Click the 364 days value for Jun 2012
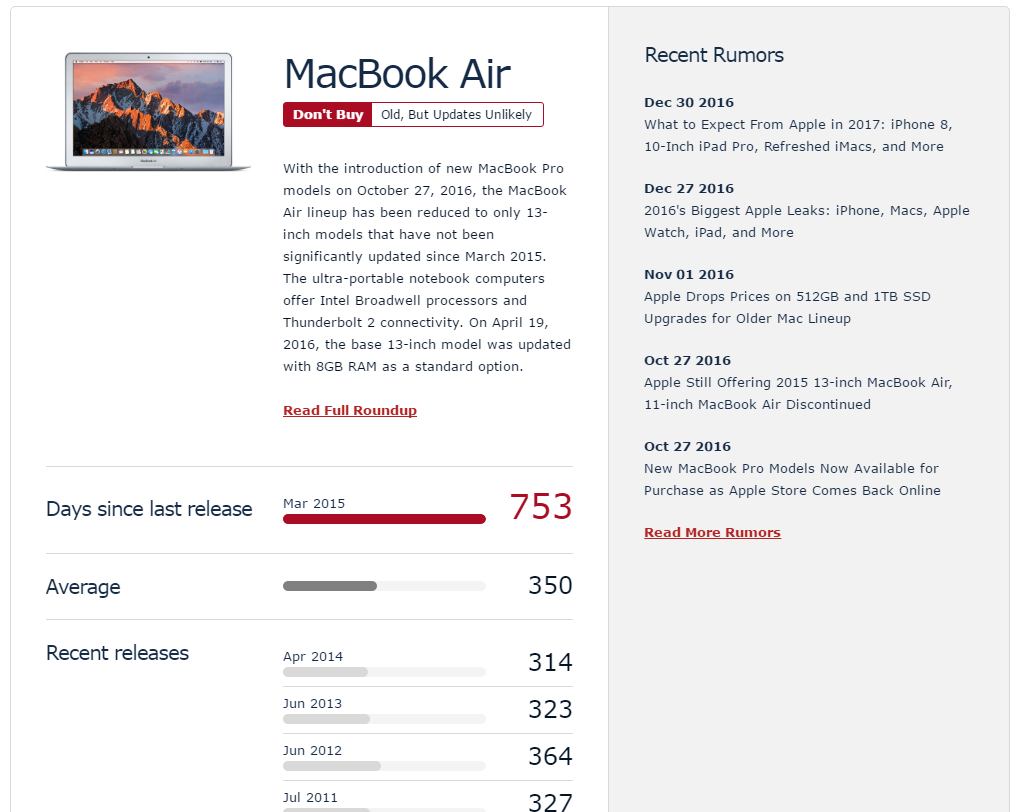The height and width of the screenshot is (812, 1021). [550, 756]
